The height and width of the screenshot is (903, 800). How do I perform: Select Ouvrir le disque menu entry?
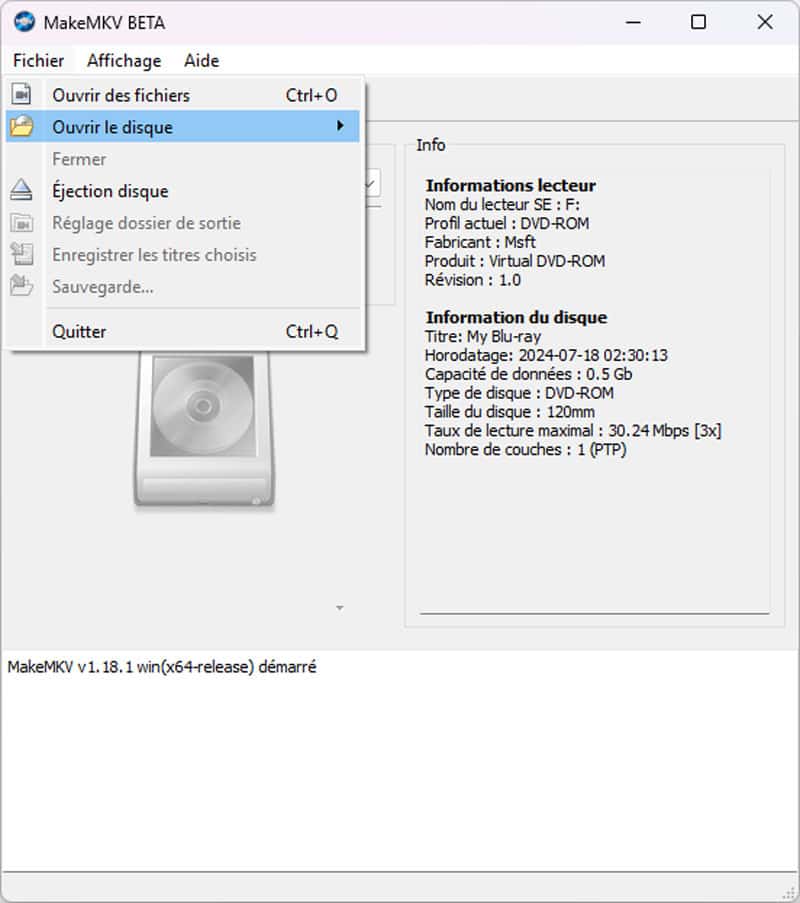pos(183,127)
